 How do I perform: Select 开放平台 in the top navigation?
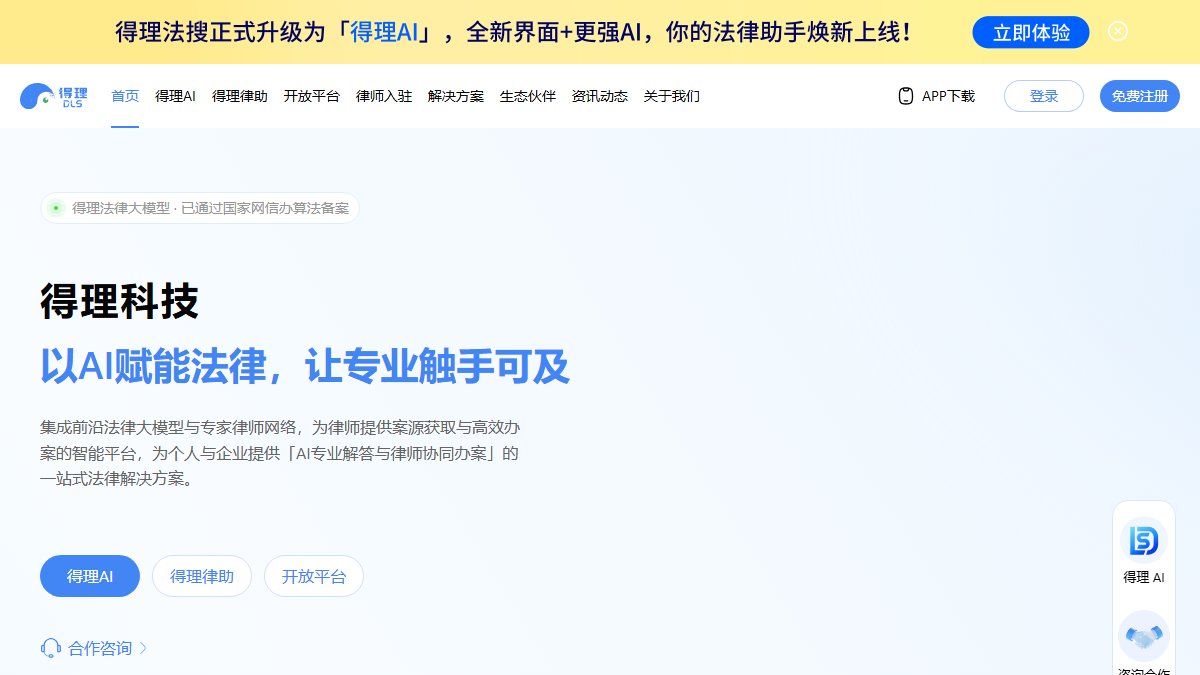312,96
